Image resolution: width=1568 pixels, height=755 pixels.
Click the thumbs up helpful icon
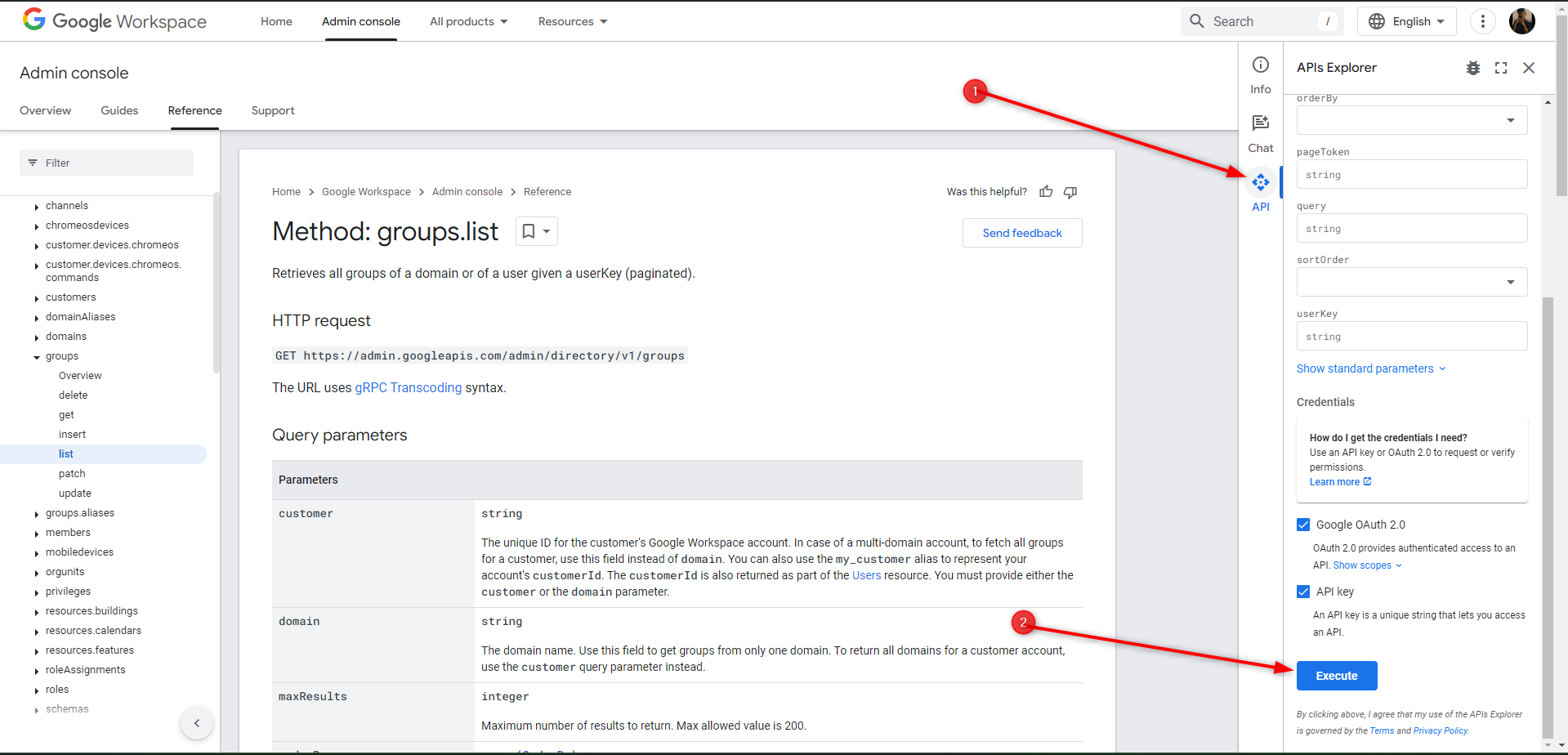1046,192
